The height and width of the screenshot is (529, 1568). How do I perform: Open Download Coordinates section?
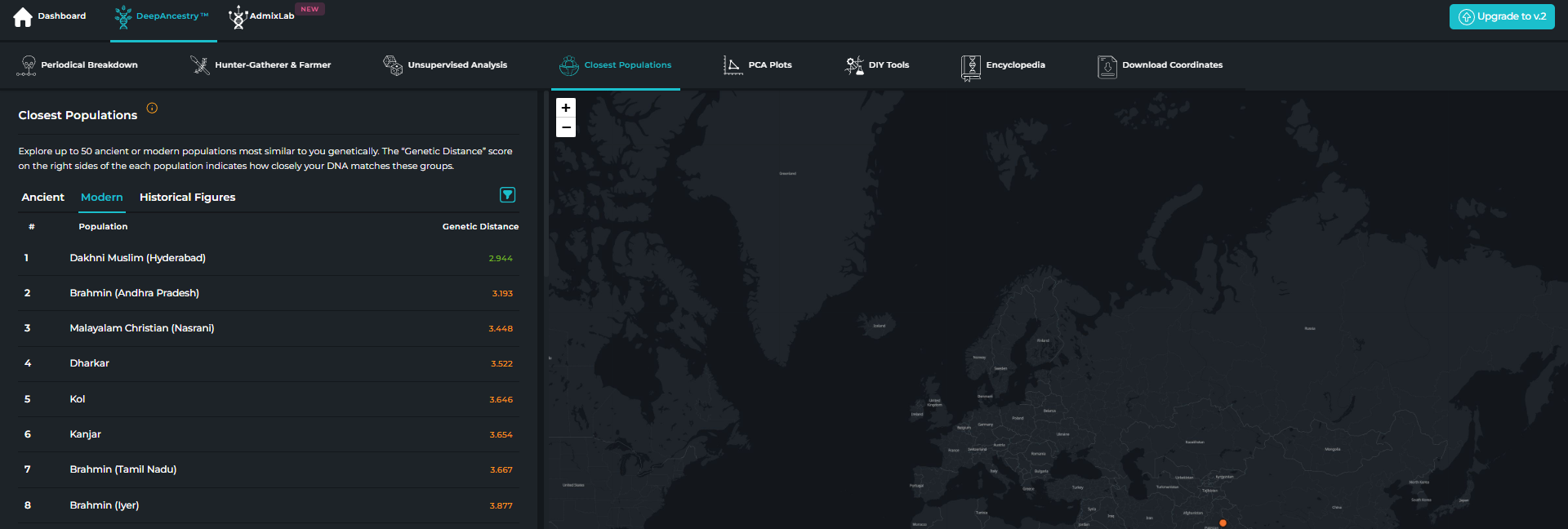1172,65
